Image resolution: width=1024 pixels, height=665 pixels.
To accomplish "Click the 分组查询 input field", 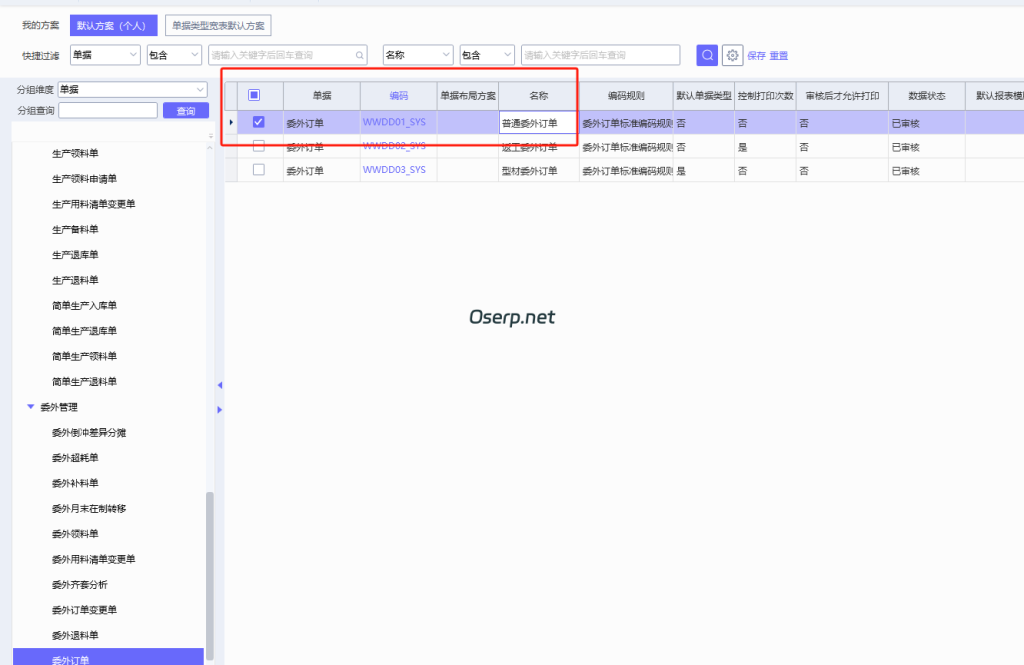I will pos(108,111).
